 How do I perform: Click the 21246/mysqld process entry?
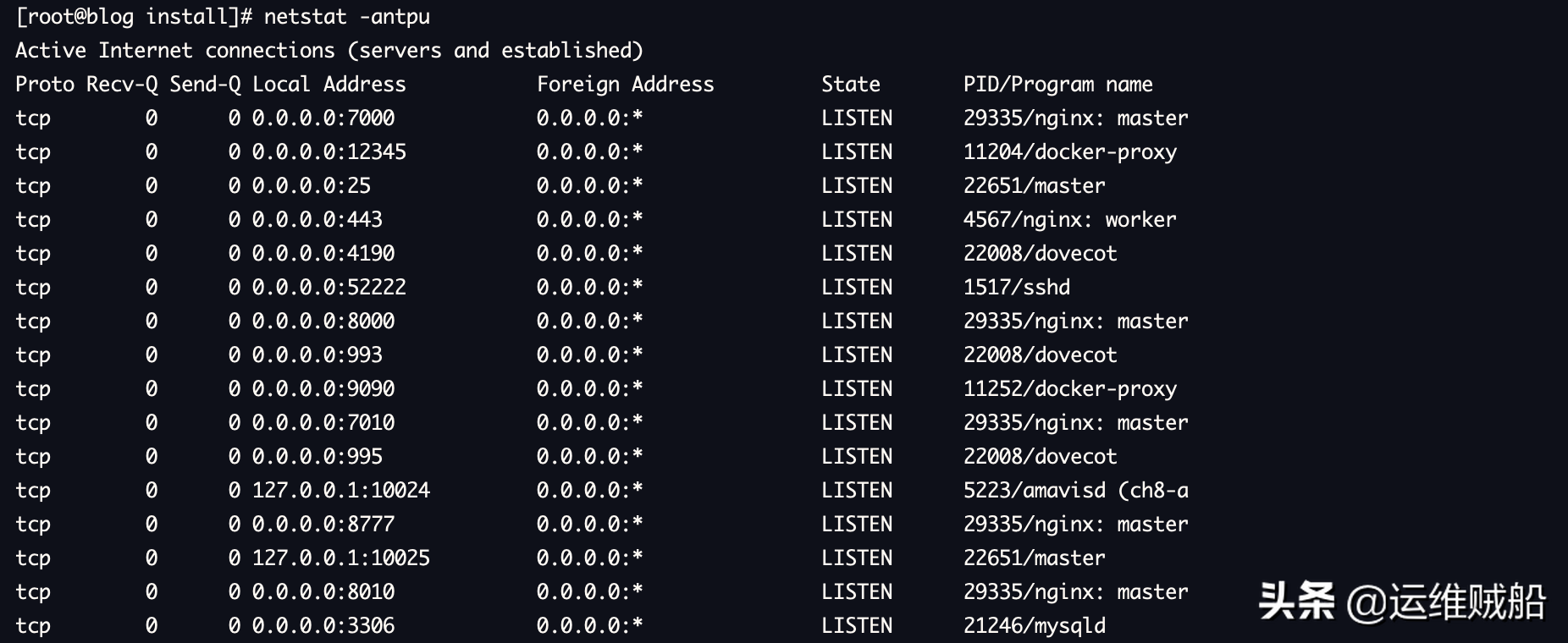click(1034, 626)
